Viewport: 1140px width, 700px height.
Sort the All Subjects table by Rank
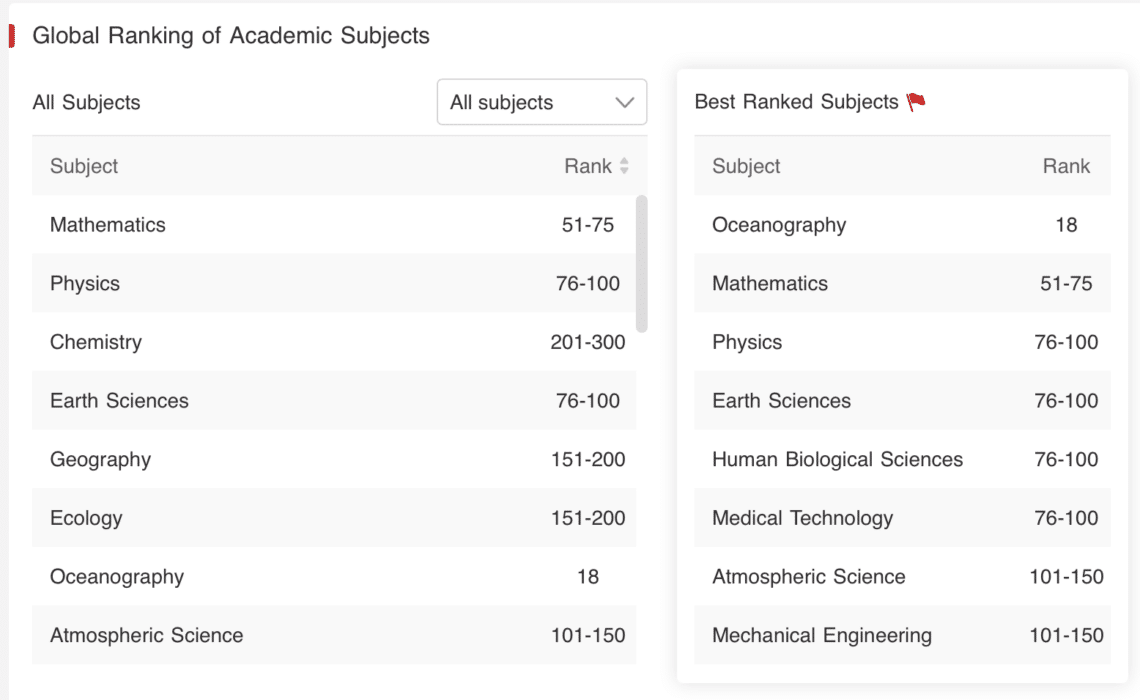(x=588, y=166)
